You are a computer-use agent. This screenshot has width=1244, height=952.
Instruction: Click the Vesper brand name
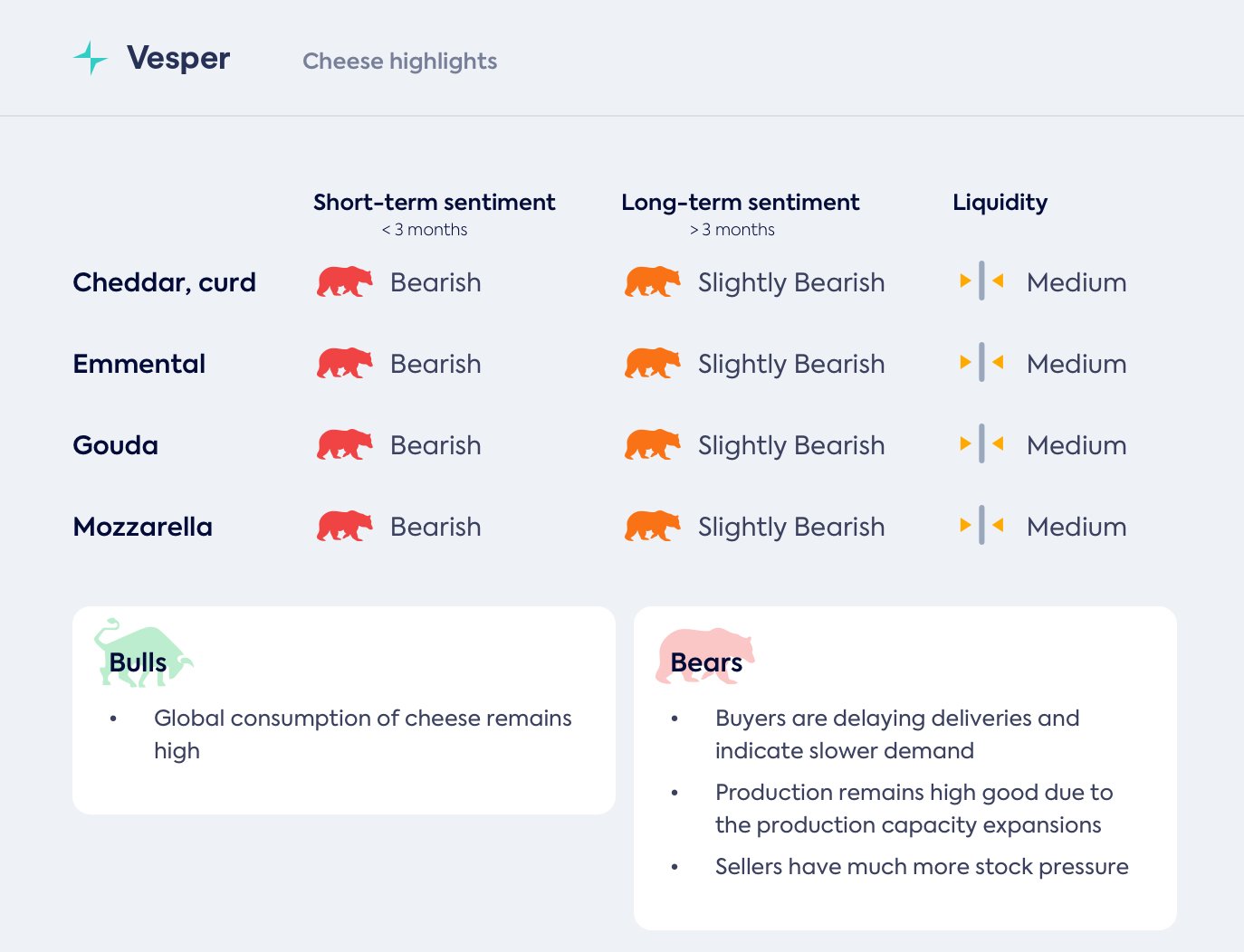coord(178,58)
